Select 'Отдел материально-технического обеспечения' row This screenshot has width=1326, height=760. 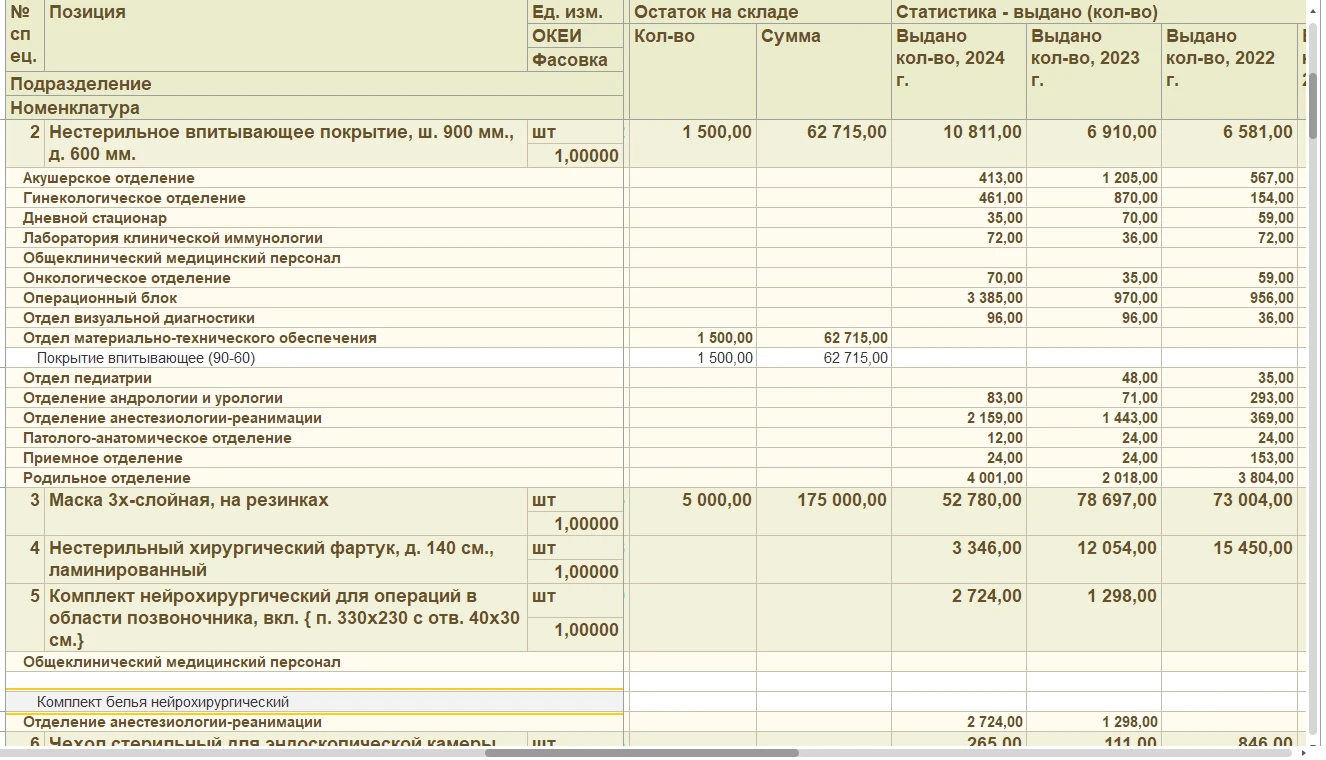click(315, 338)
